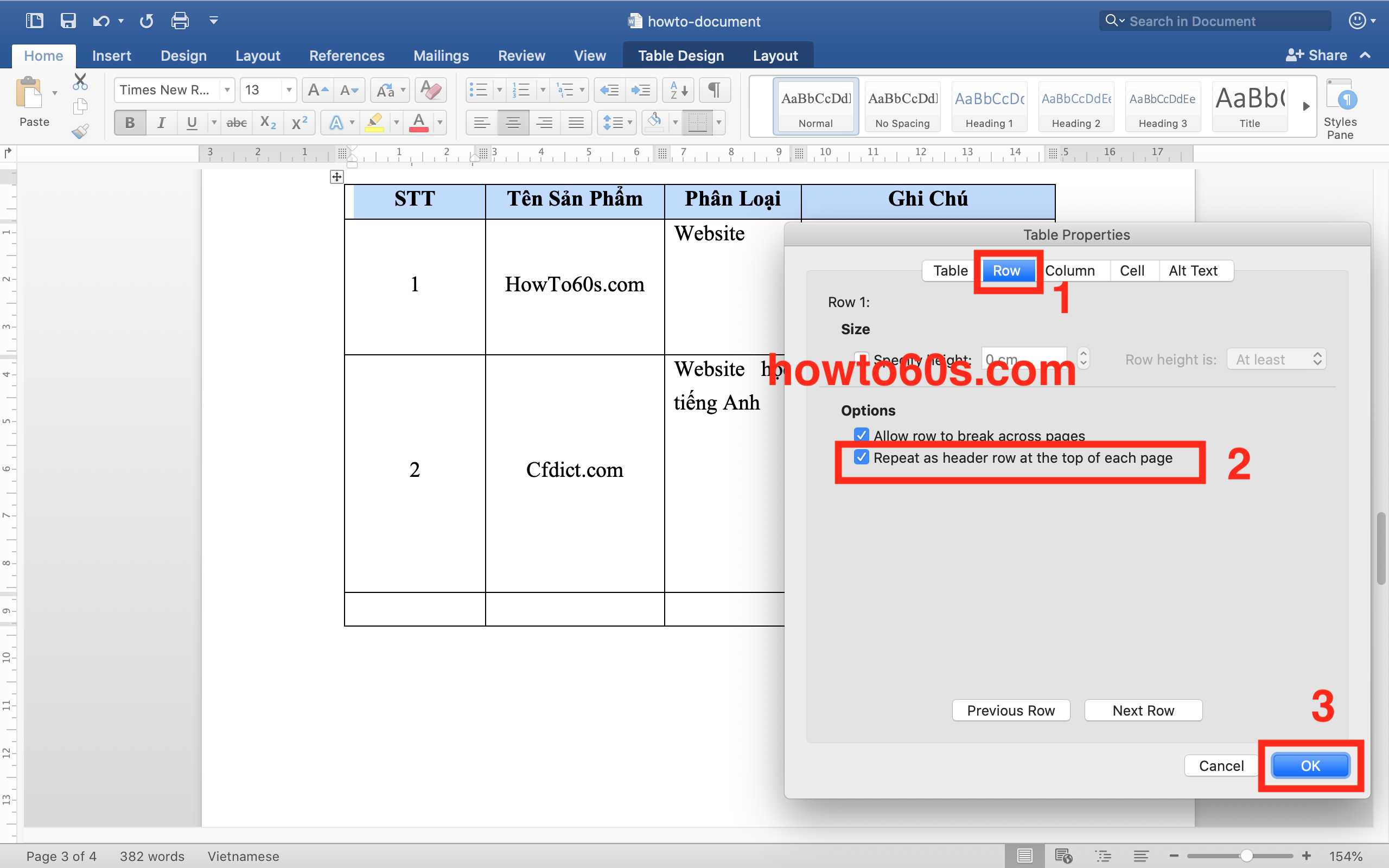Open the Table Design ribbon tab
1389x868 pixels.
pos(681,56)
